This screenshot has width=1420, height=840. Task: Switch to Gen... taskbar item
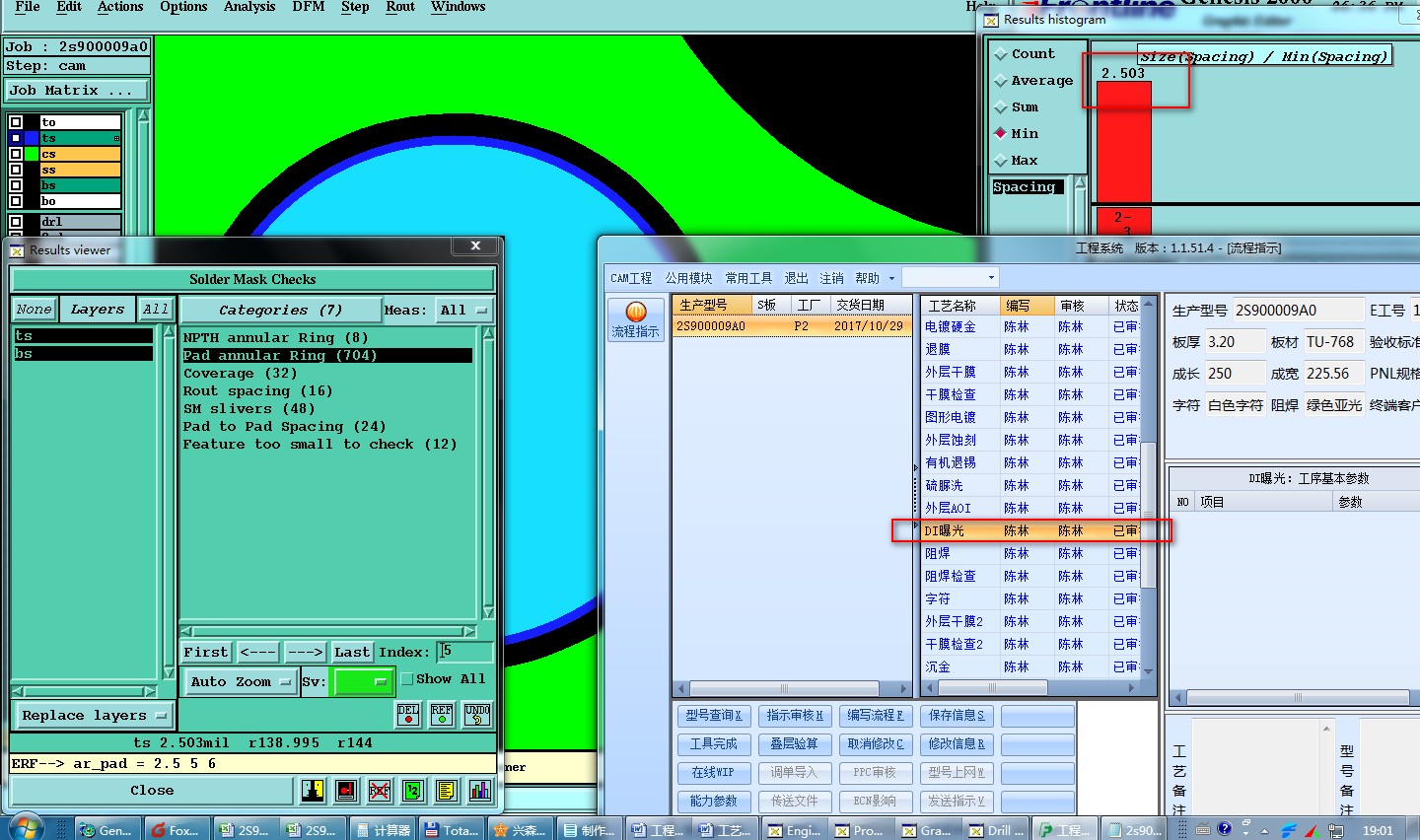point(106,830)
